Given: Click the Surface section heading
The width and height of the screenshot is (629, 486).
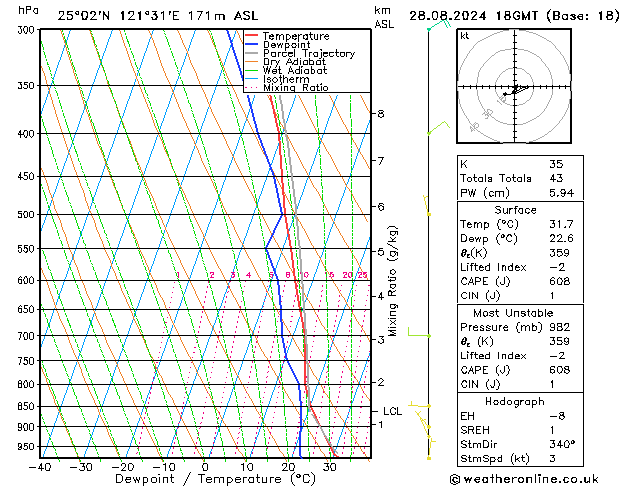Looking at the screenshot, I should [515, 210].
